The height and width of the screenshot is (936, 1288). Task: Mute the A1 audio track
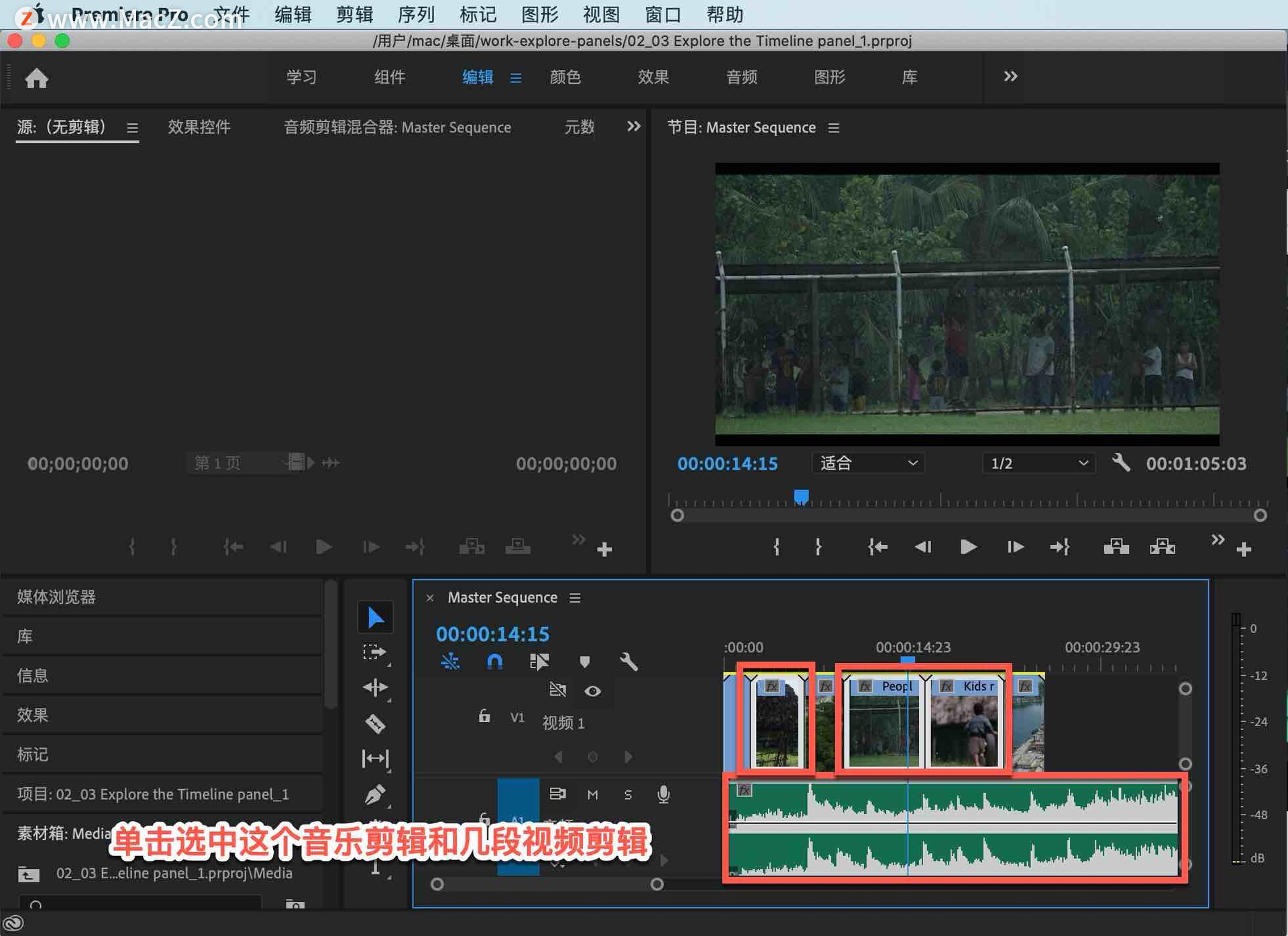pyautogui.click(x=592, y=794)
